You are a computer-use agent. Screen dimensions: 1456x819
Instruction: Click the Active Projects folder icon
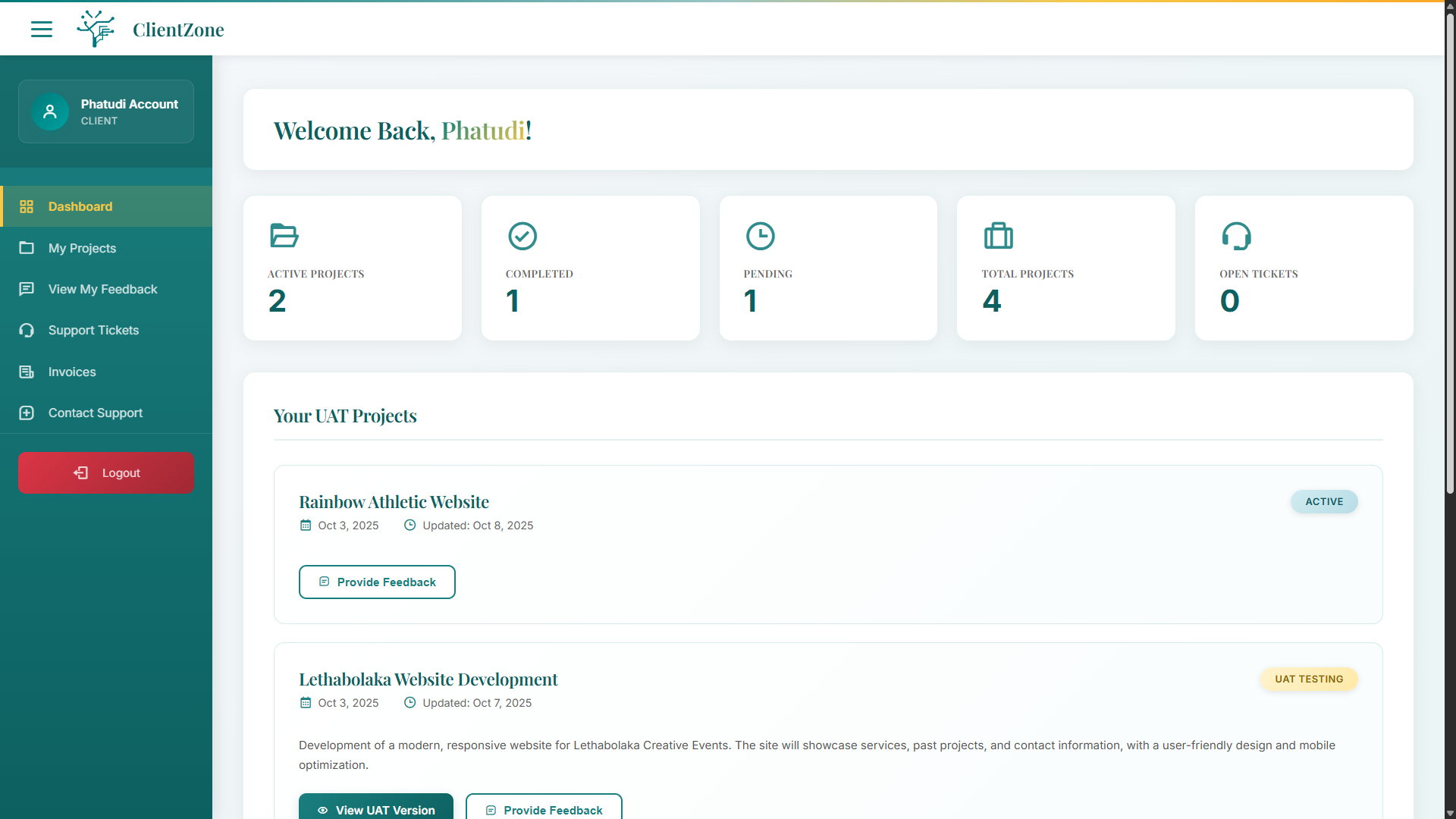(x=284, y=236)
